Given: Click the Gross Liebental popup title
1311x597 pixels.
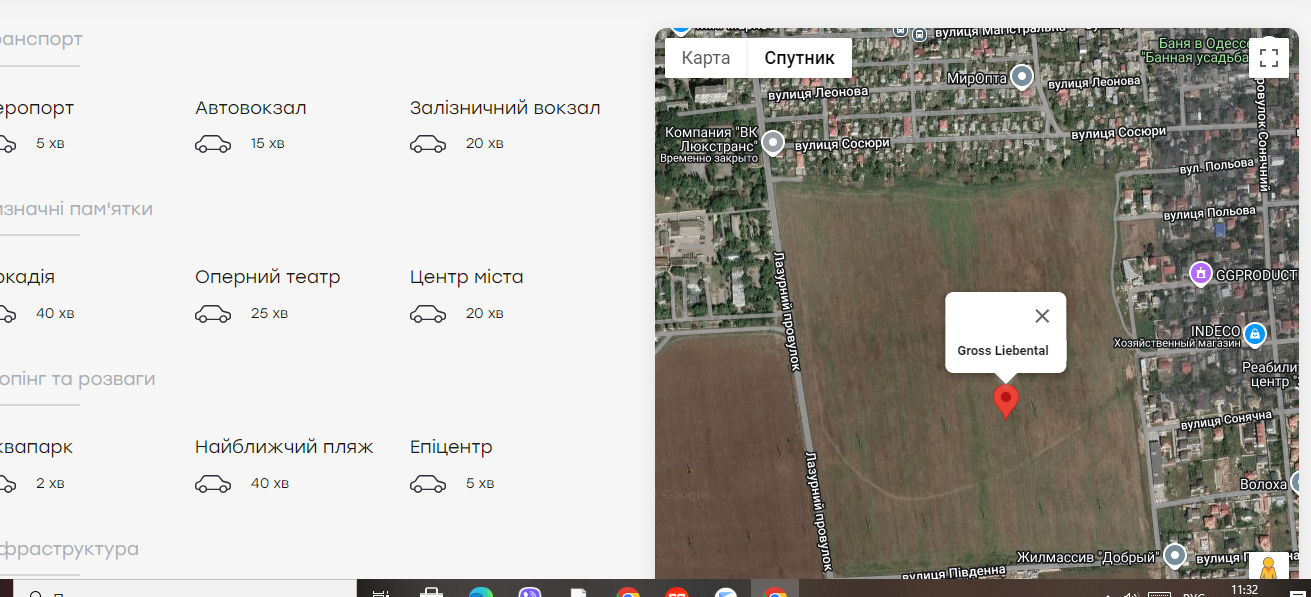Looking at the screenshot, I should (1003, 351).
